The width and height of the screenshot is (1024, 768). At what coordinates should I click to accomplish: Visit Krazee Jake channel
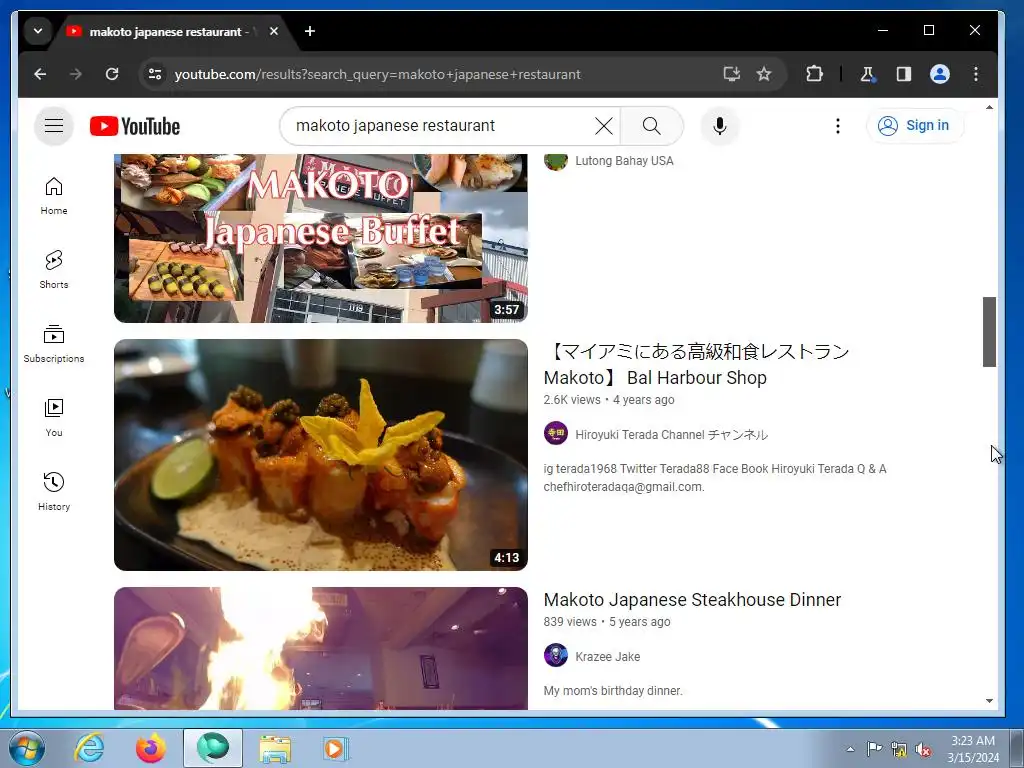pyautogui.click(x=607, y=656)
